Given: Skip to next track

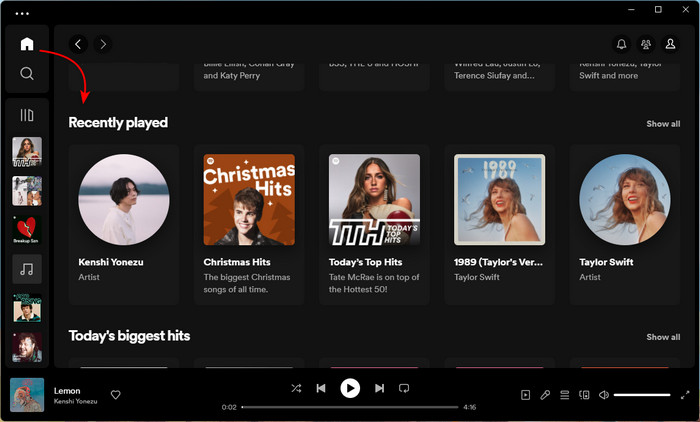Looking at the screenshot, I should [x=379, y=389].
